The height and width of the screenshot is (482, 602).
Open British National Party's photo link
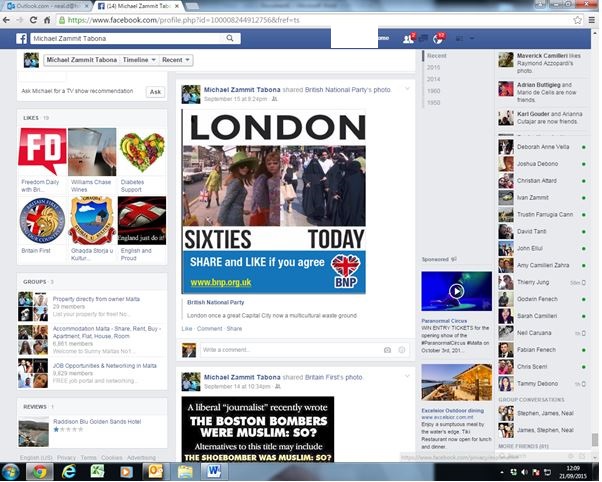tap(347, 89)
